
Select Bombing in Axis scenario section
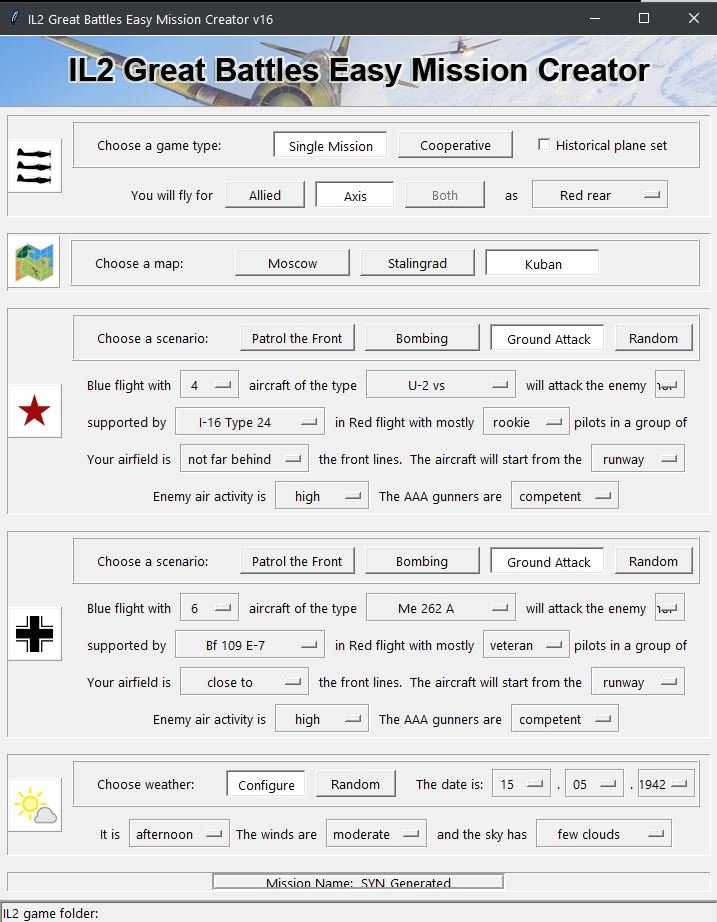[422, 561]
